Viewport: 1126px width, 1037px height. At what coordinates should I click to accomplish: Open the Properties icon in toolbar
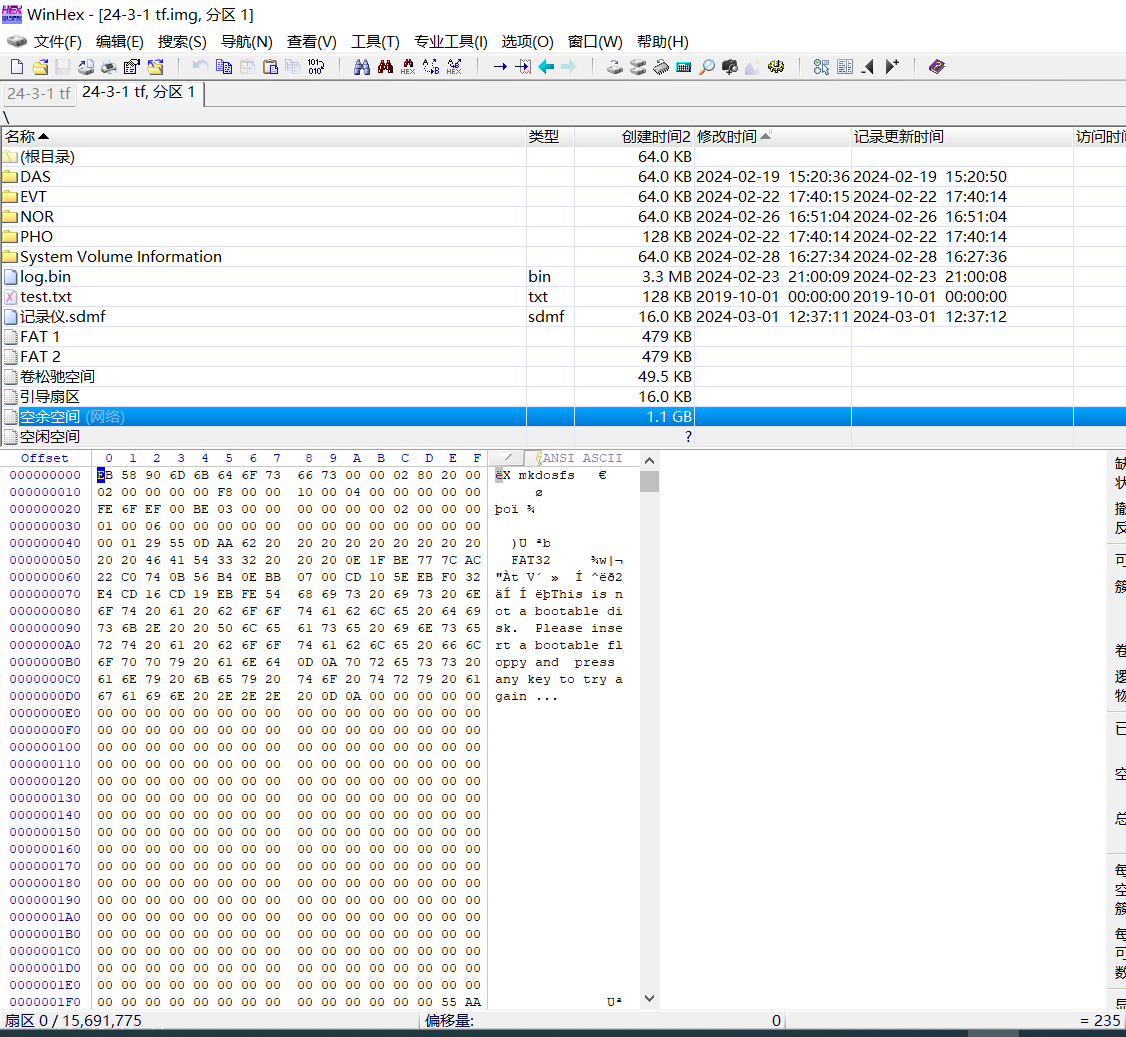pyautogui.click(x=131, y=67)
